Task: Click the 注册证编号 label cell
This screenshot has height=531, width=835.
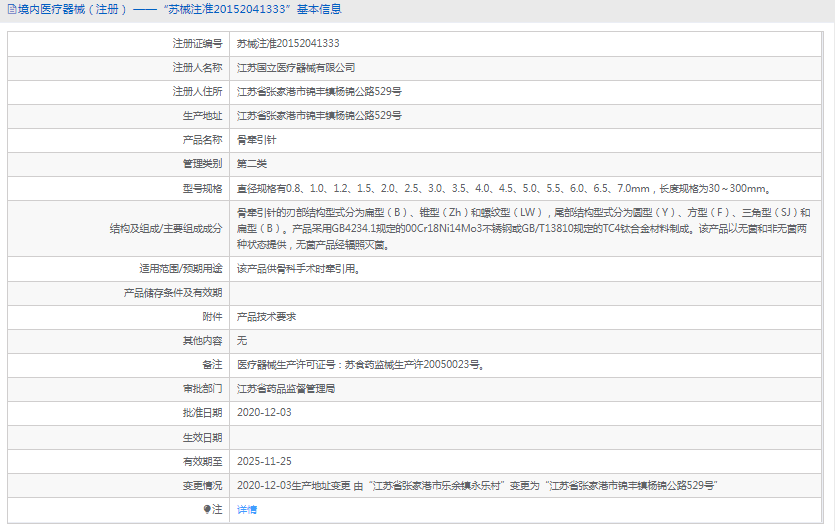Action: [x=197, y=44]
